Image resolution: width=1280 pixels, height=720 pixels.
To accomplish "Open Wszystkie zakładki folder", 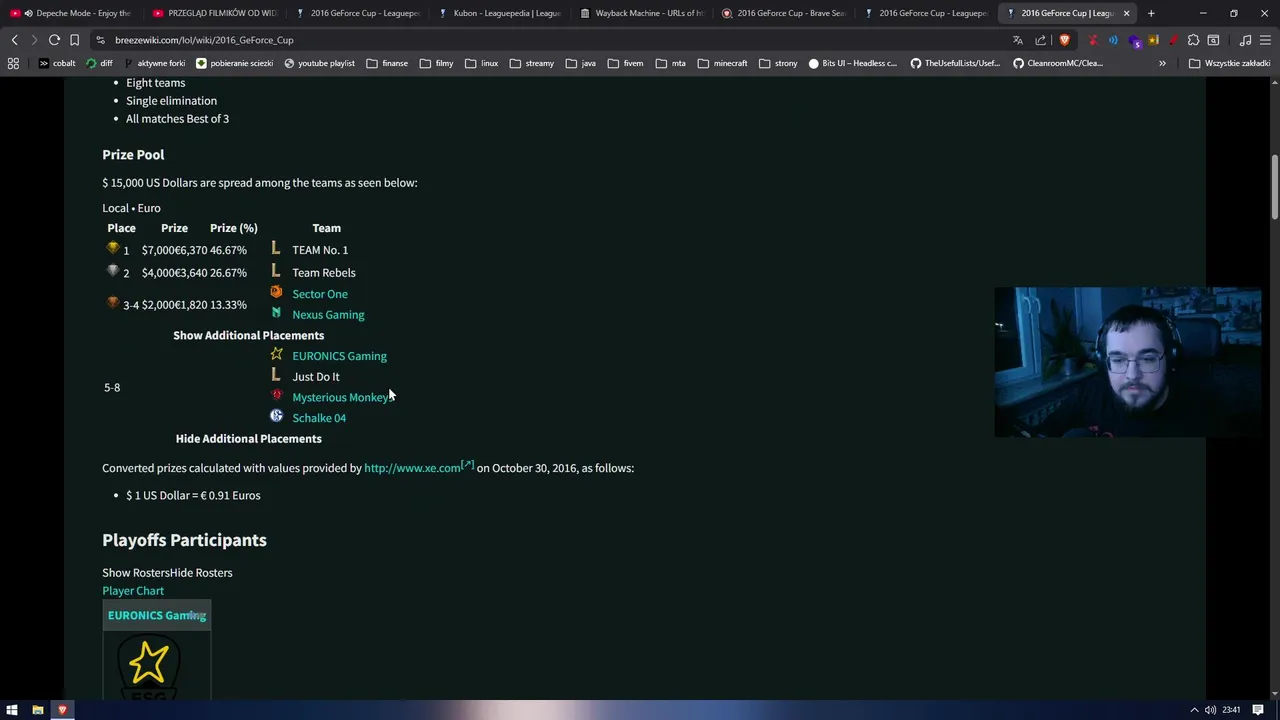I will coord(1229,63).
